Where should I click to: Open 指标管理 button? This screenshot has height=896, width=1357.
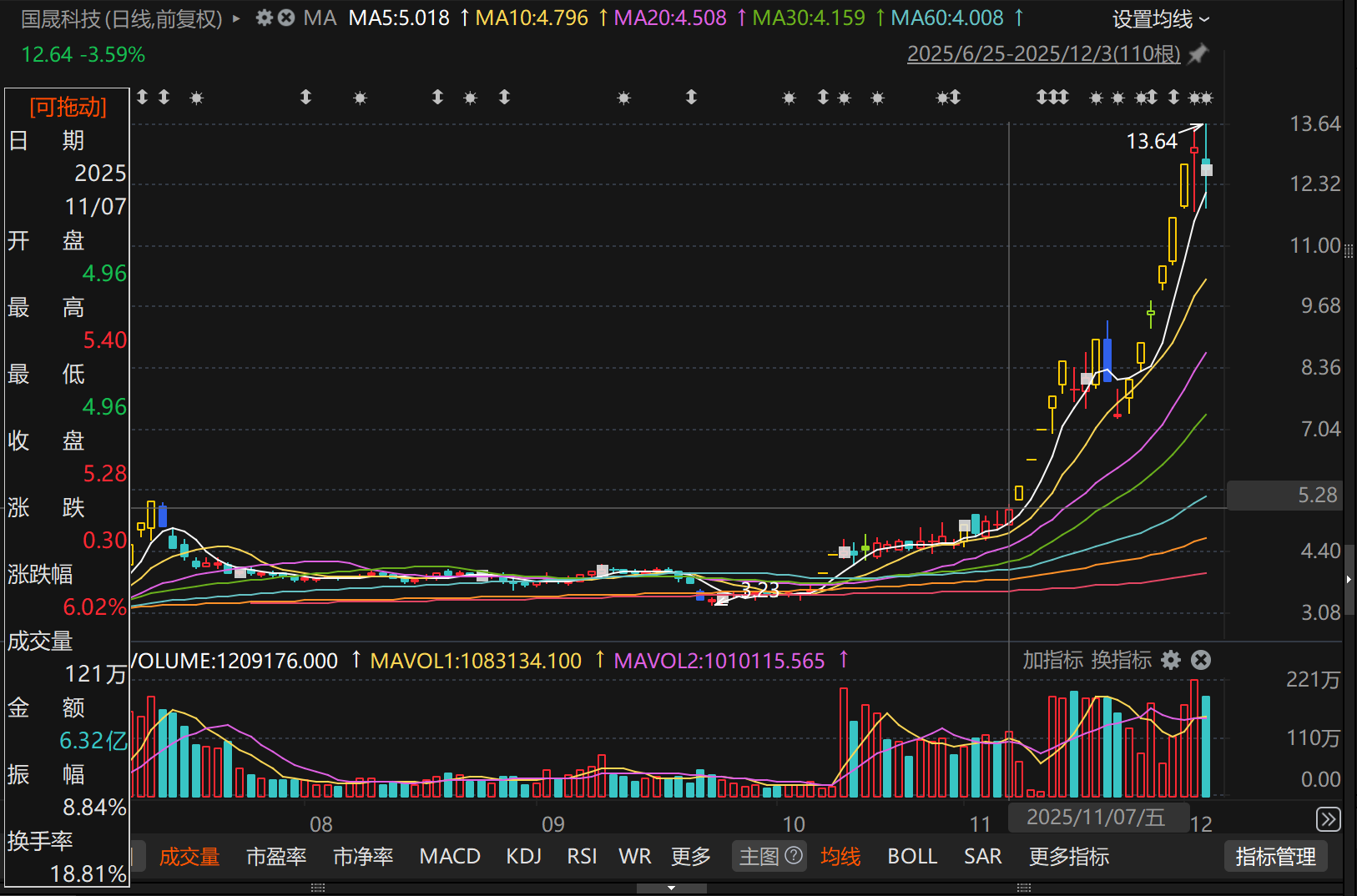click(x=1275, y=856)
